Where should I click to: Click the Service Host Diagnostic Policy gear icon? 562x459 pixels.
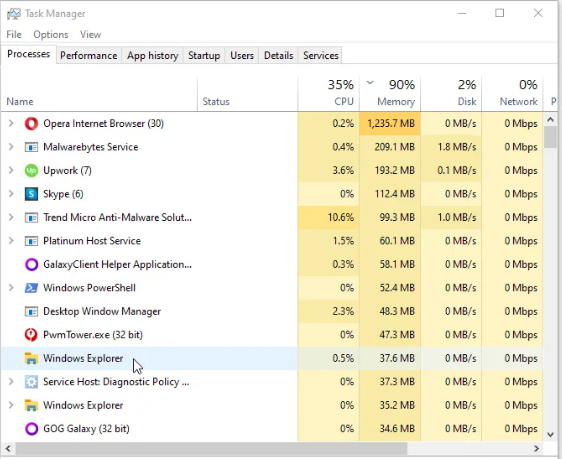point(31,382)
